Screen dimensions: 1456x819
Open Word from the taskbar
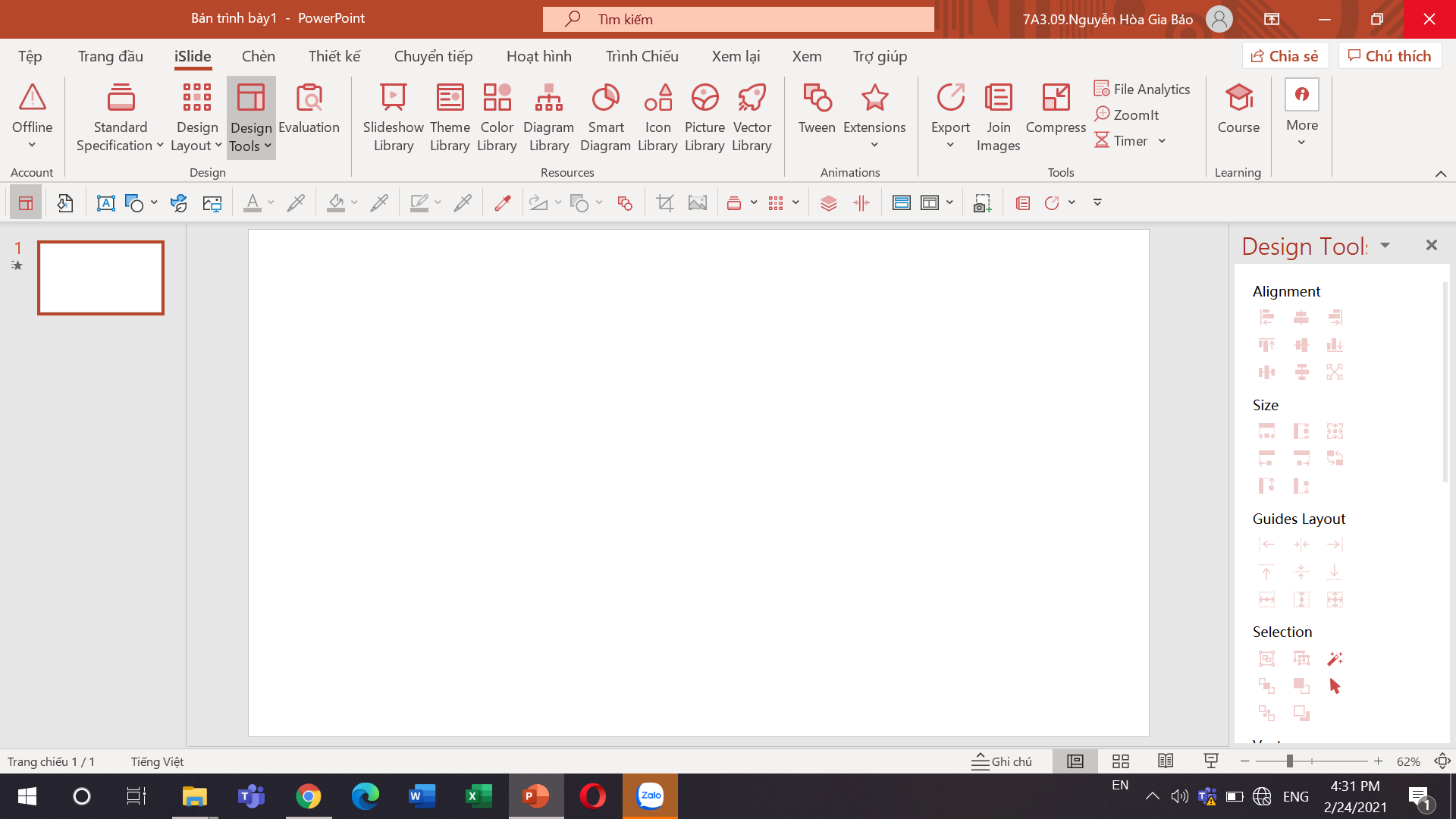(x=422, y=796)
